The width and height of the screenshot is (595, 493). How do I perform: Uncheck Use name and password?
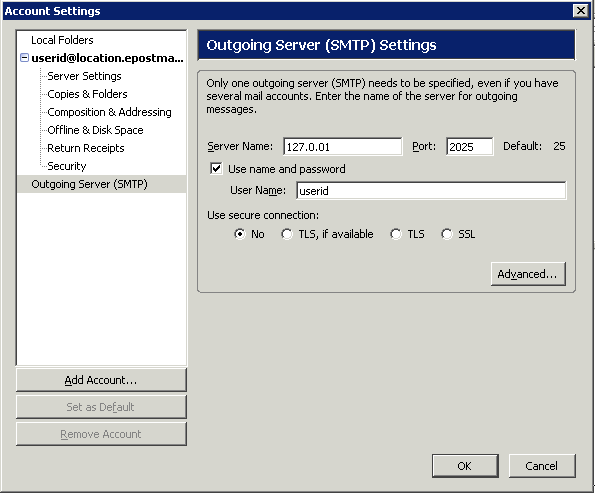[216, 169]
